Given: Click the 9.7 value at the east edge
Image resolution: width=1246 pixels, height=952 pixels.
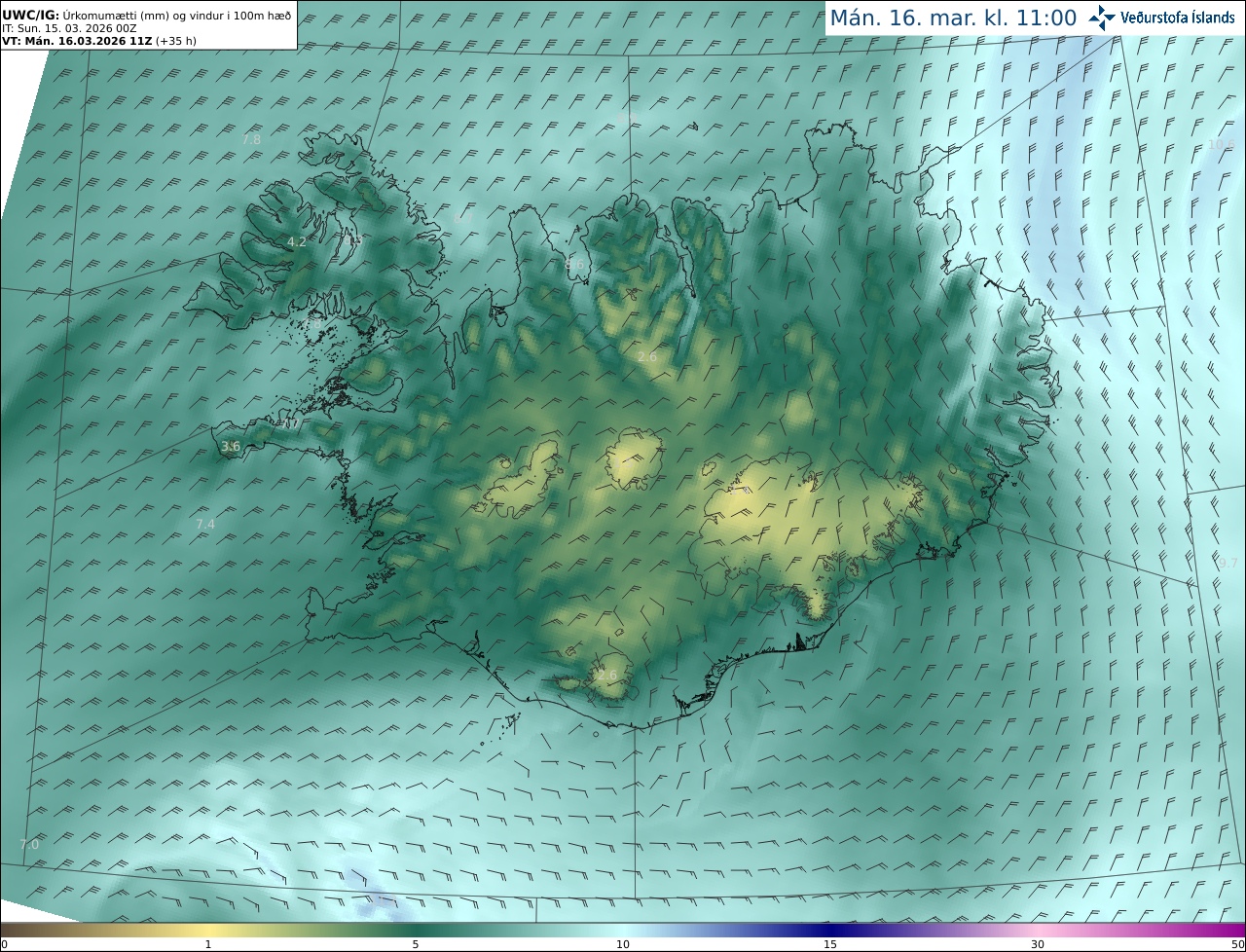Looking at the screenshot, I should tap(1228, 563).
